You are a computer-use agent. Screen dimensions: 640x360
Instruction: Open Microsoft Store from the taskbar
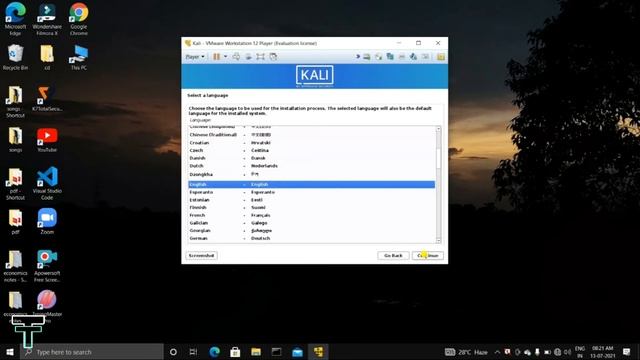235,352
